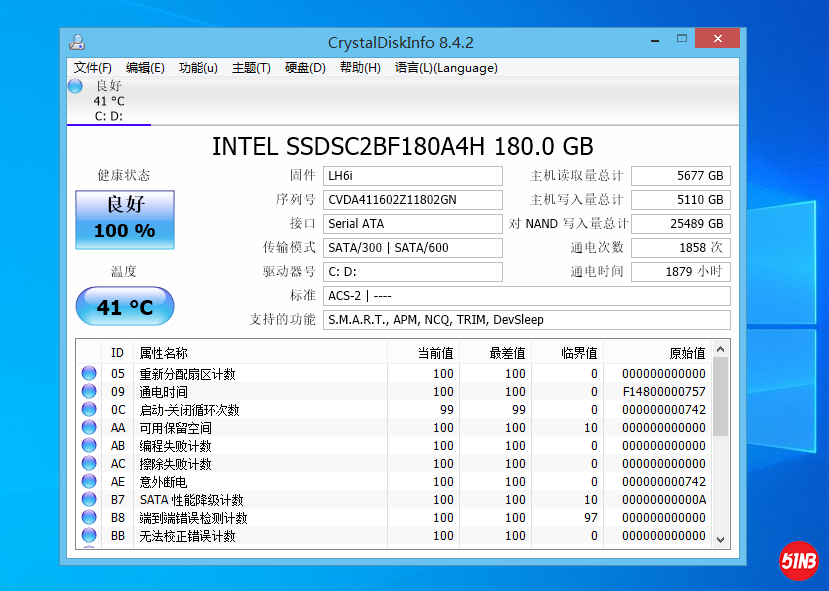Open the 主题(T) menu
This screenshot has width=829, height=591.
[251, 68]
